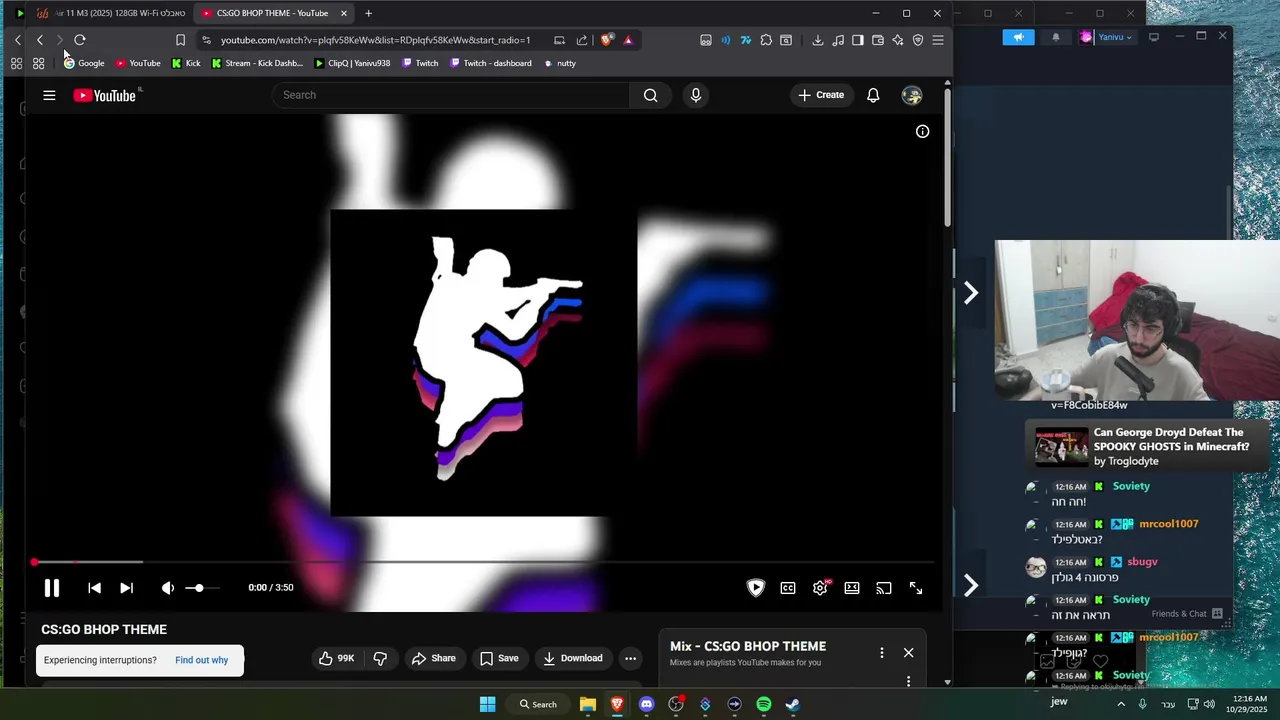Mute the video volume speaker icon

click(x=168, y=588)
